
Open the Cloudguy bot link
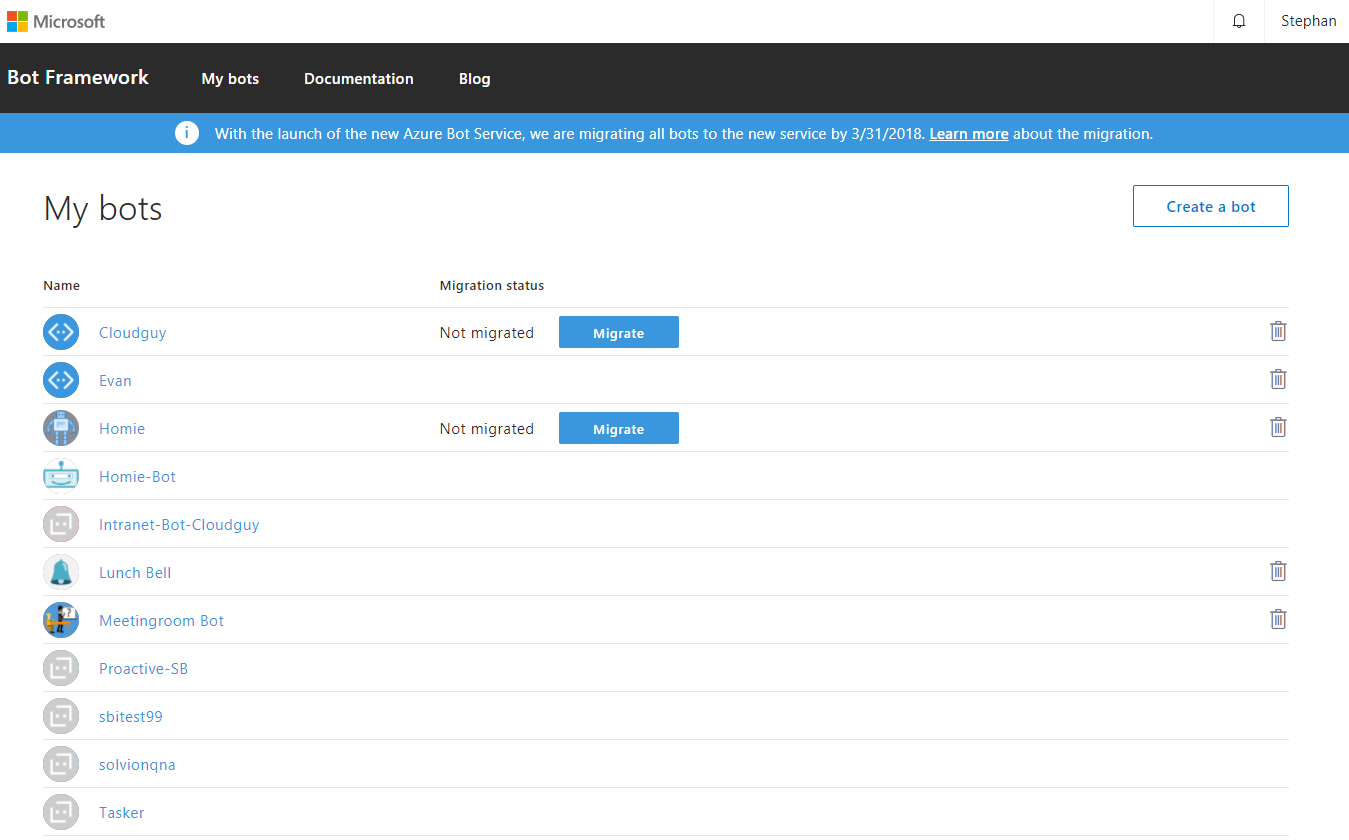132,333
